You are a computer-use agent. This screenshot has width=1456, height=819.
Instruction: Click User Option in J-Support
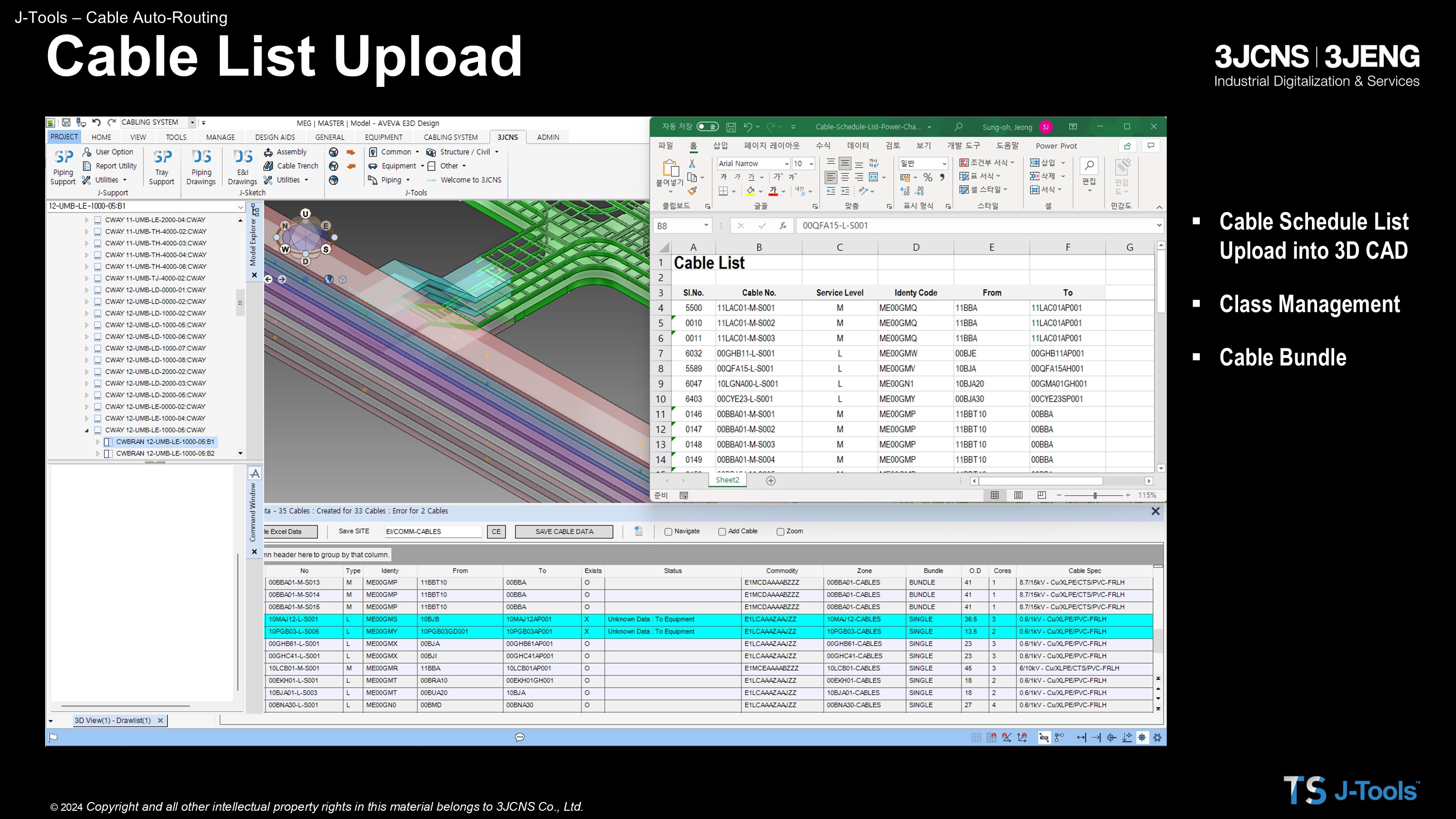pyautogui.click(x=108, y=152)
